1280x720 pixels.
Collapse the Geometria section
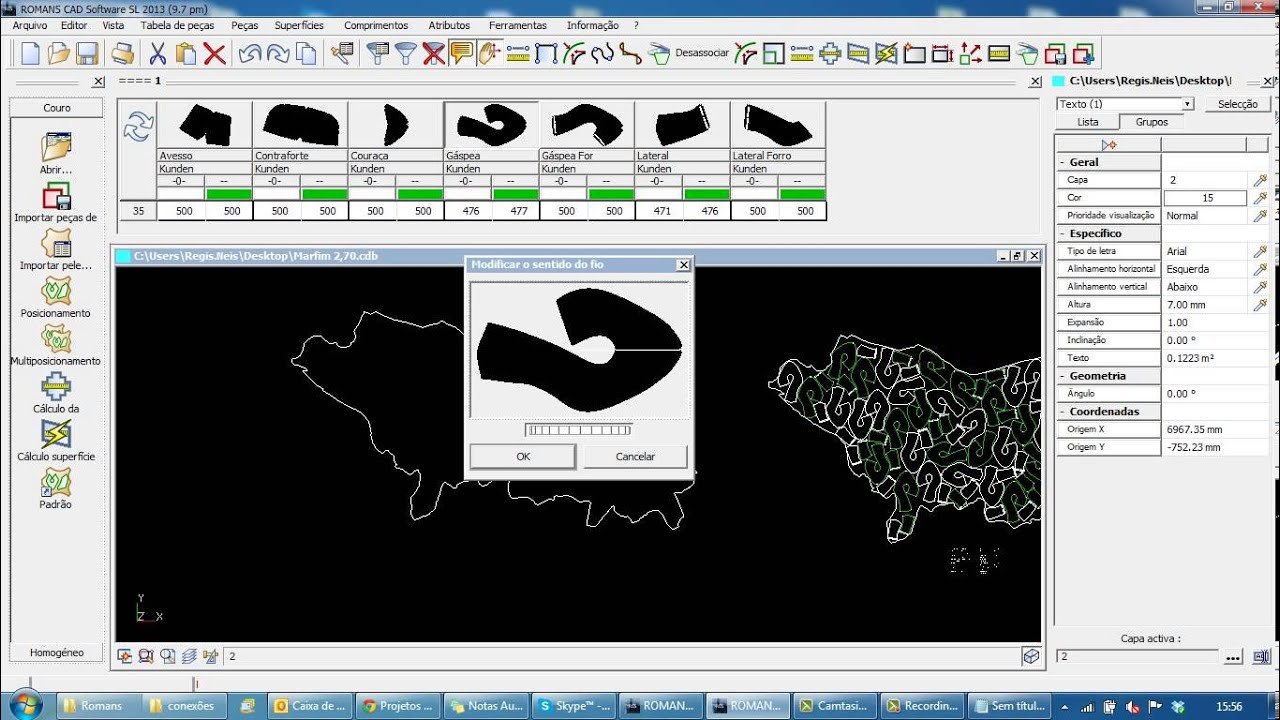1064,376
